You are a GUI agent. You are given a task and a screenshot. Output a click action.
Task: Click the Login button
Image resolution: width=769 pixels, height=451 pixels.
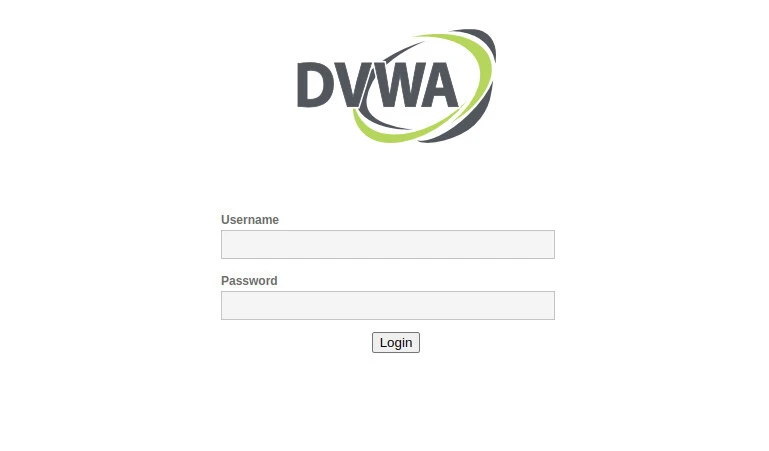(396, 342)
